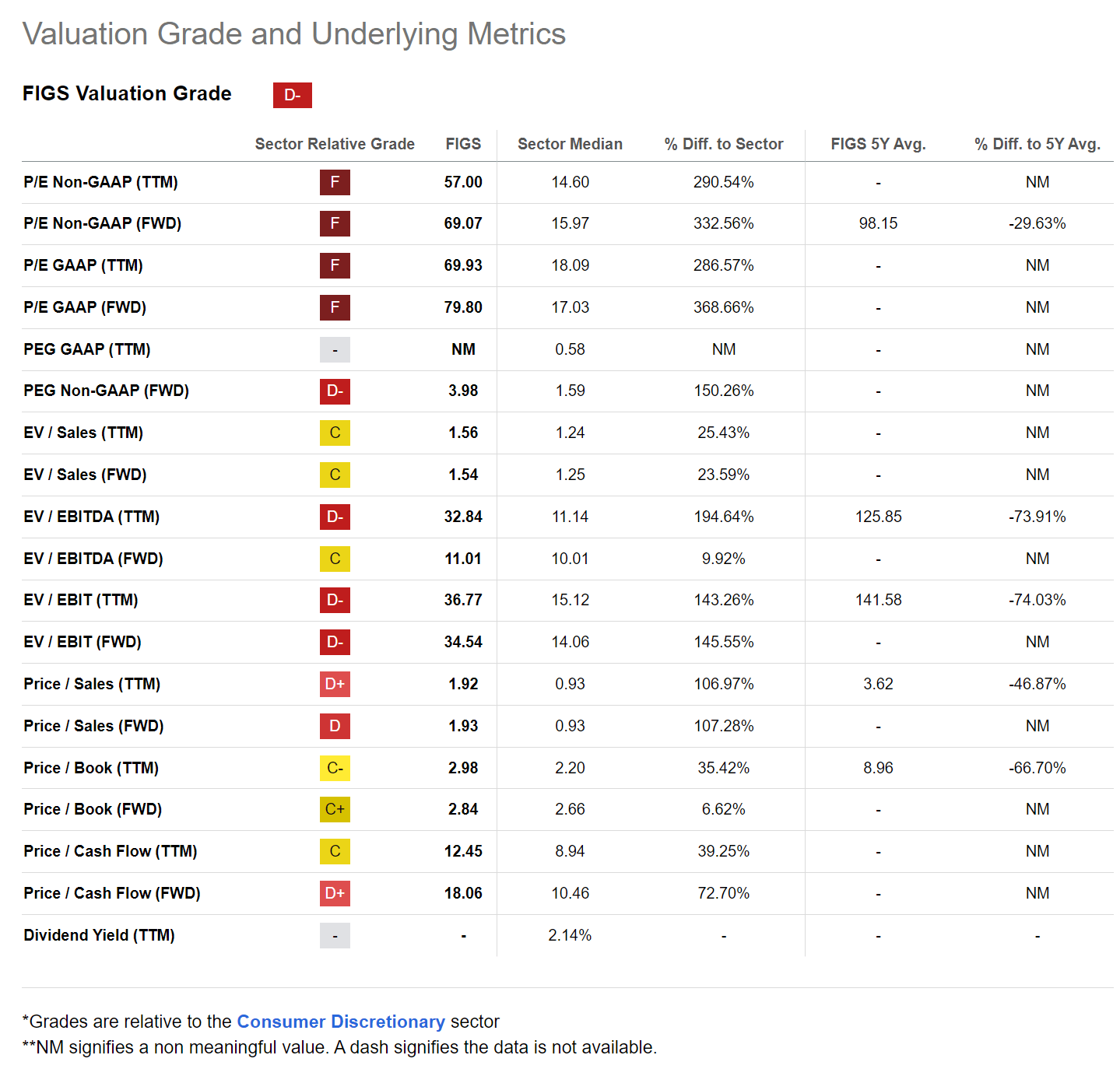Screen dimensions: 1120x1083
Task: Click the D- grade badge for PEG Non-GAAP (FWD)
Action: (335, 391)
